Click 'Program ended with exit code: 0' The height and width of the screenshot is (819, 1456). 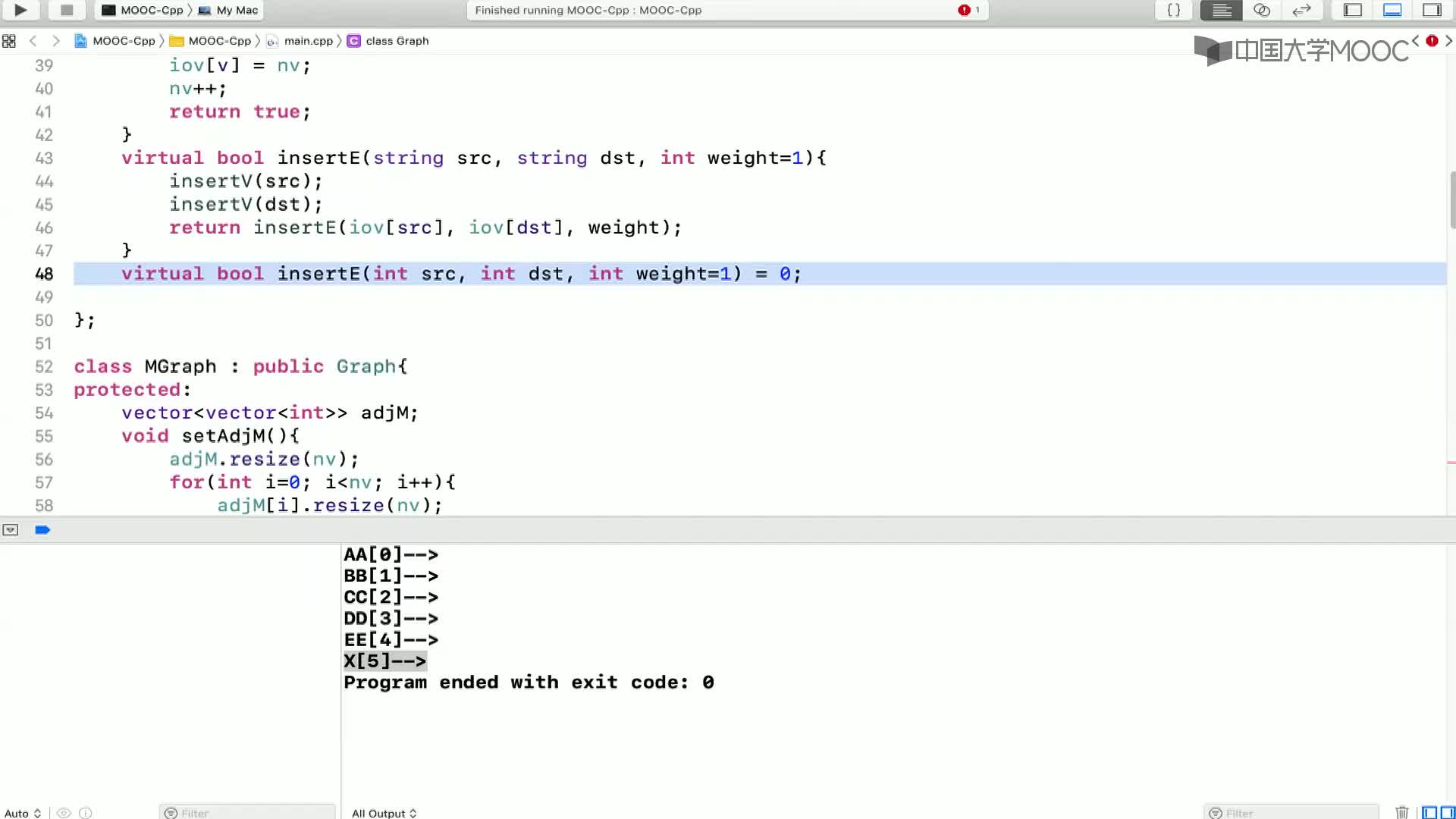click(x=529, y=682)
